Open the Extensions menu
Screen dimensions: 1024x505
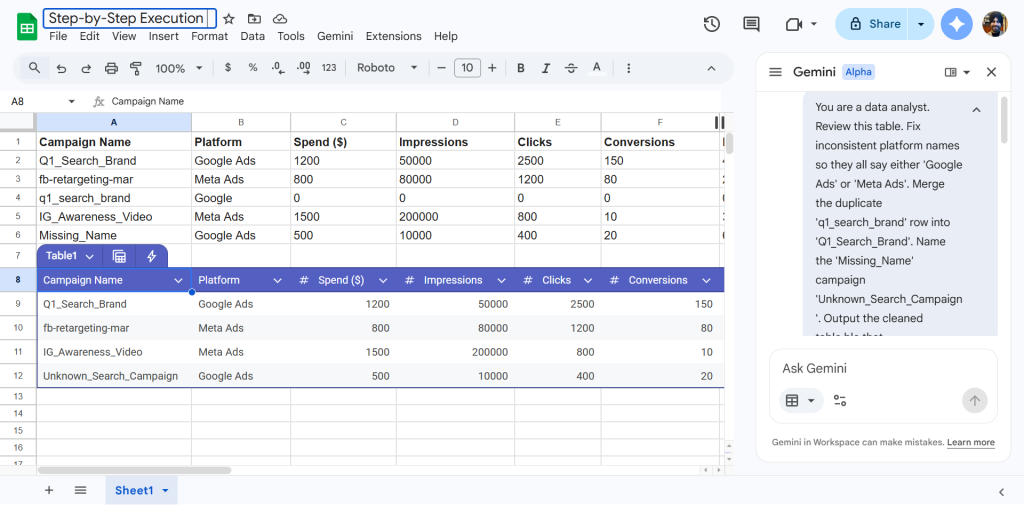pos(393,36)
